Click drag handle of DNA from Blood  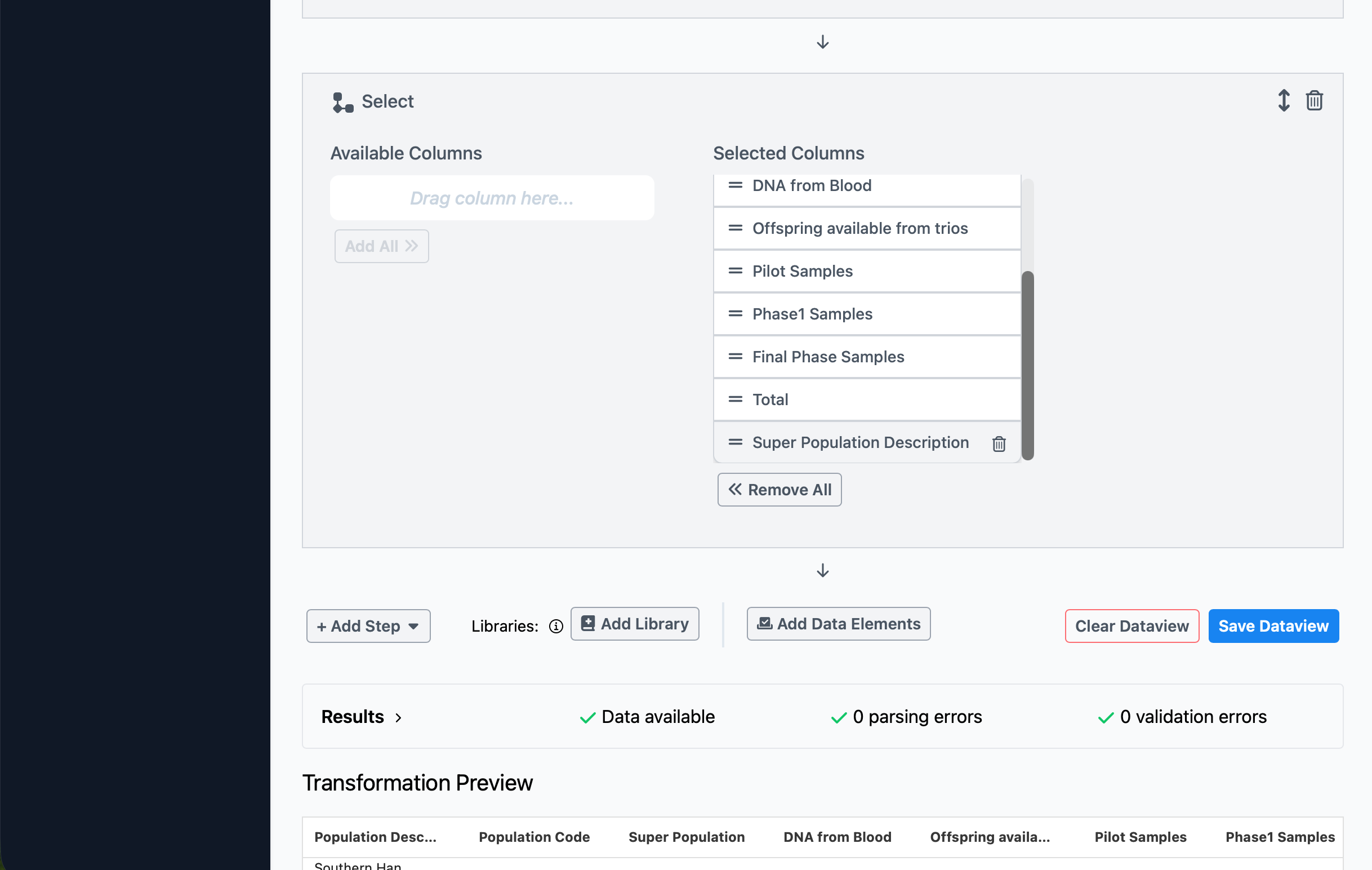[x=735, y=185]
